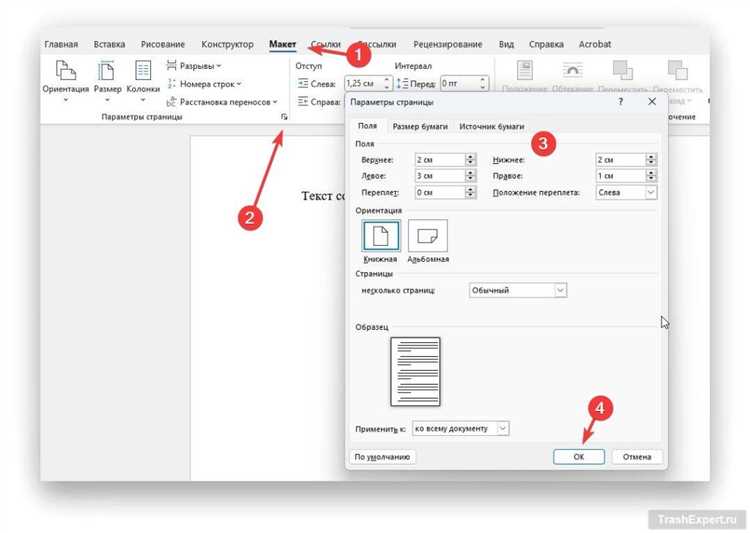The width and height of the screenshot is (750, 533).
Task: Click the Левое margin field
Action: 440,176
